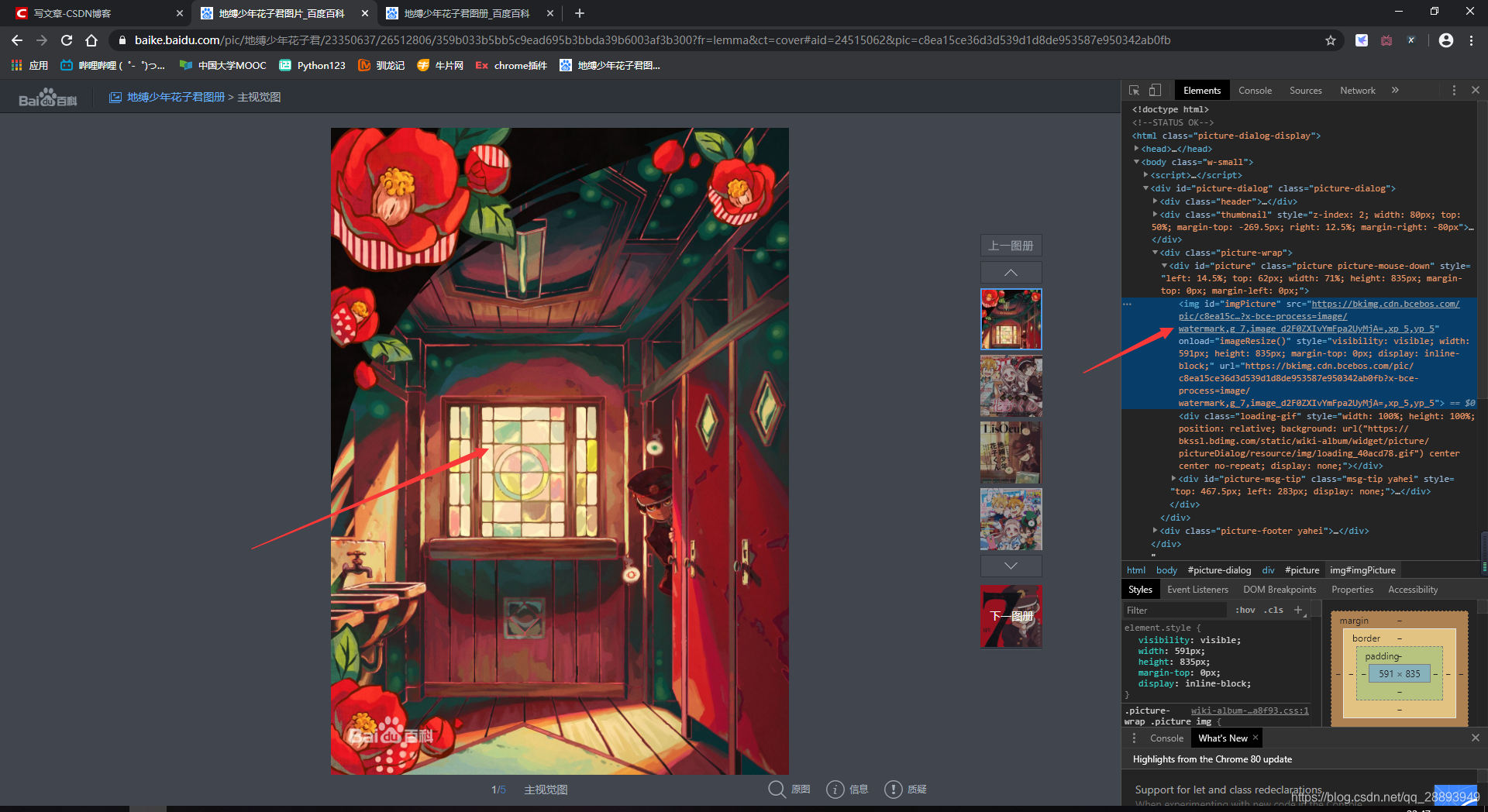Image resolution: width=1488 pixels, height=812 pixels.
Task: Select the first red lantern thumbnail
Action: coord(1011,319)
